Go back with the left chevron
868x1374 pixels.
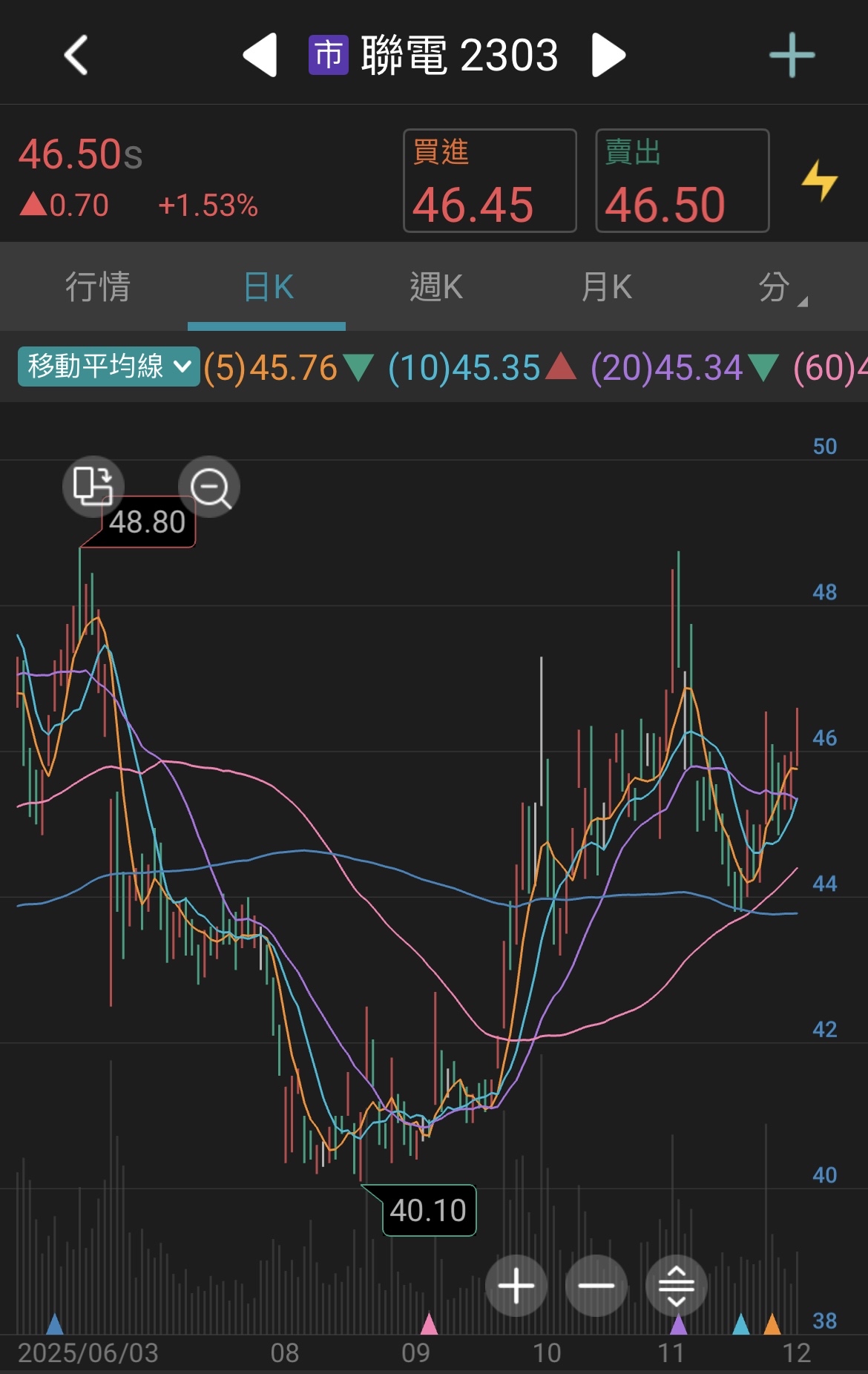[76, 55]
